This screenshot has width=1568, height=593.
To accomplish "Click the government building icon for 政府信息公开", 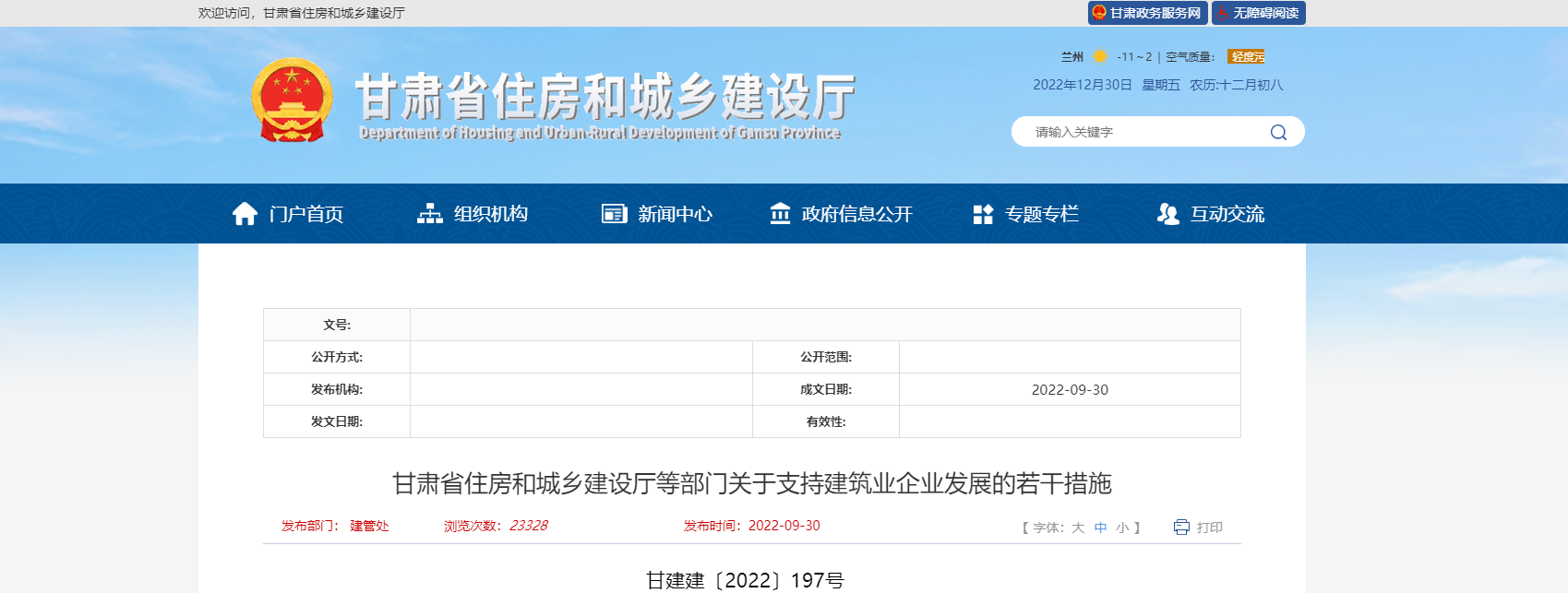I will pos(780,214).
